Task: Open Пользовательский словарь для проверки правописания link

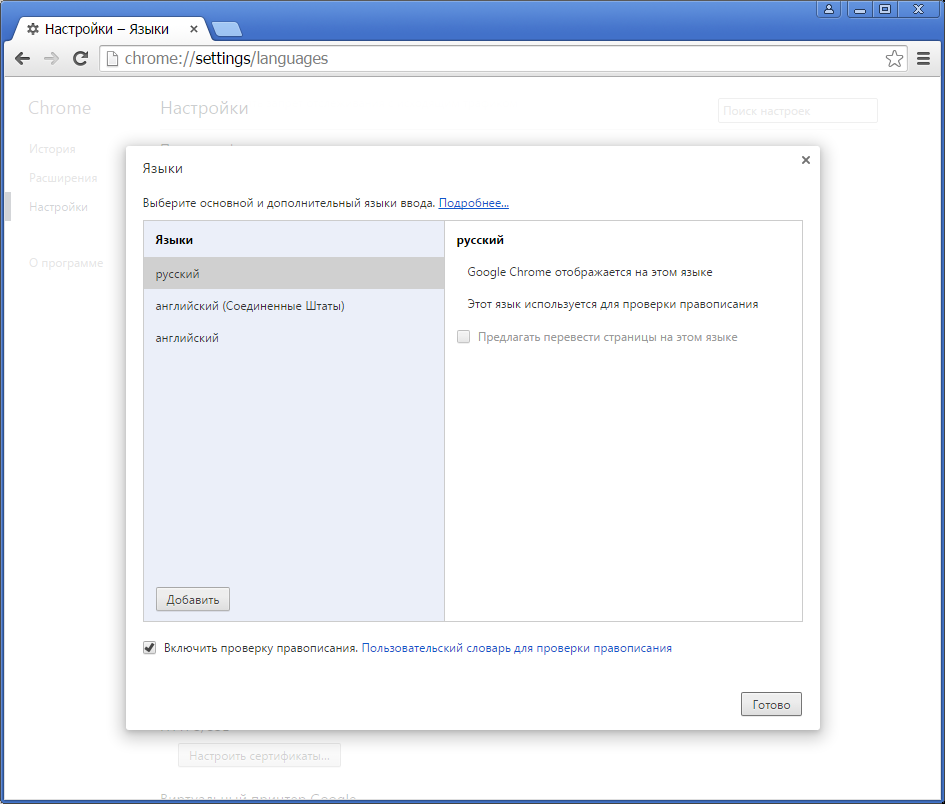Action: coord(516,648)
